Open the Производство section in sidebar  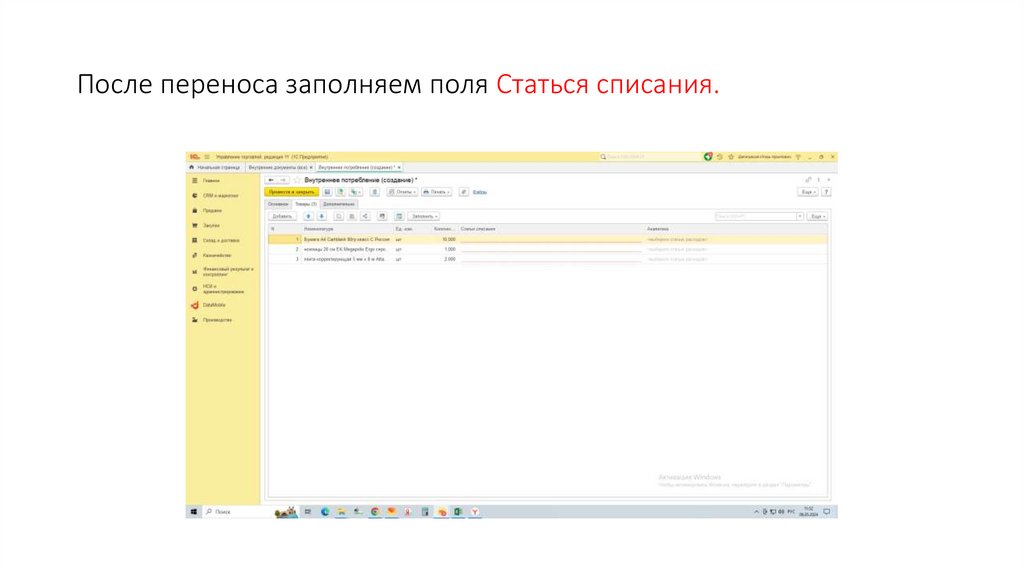pyautogui.click(x=223, y=321)
